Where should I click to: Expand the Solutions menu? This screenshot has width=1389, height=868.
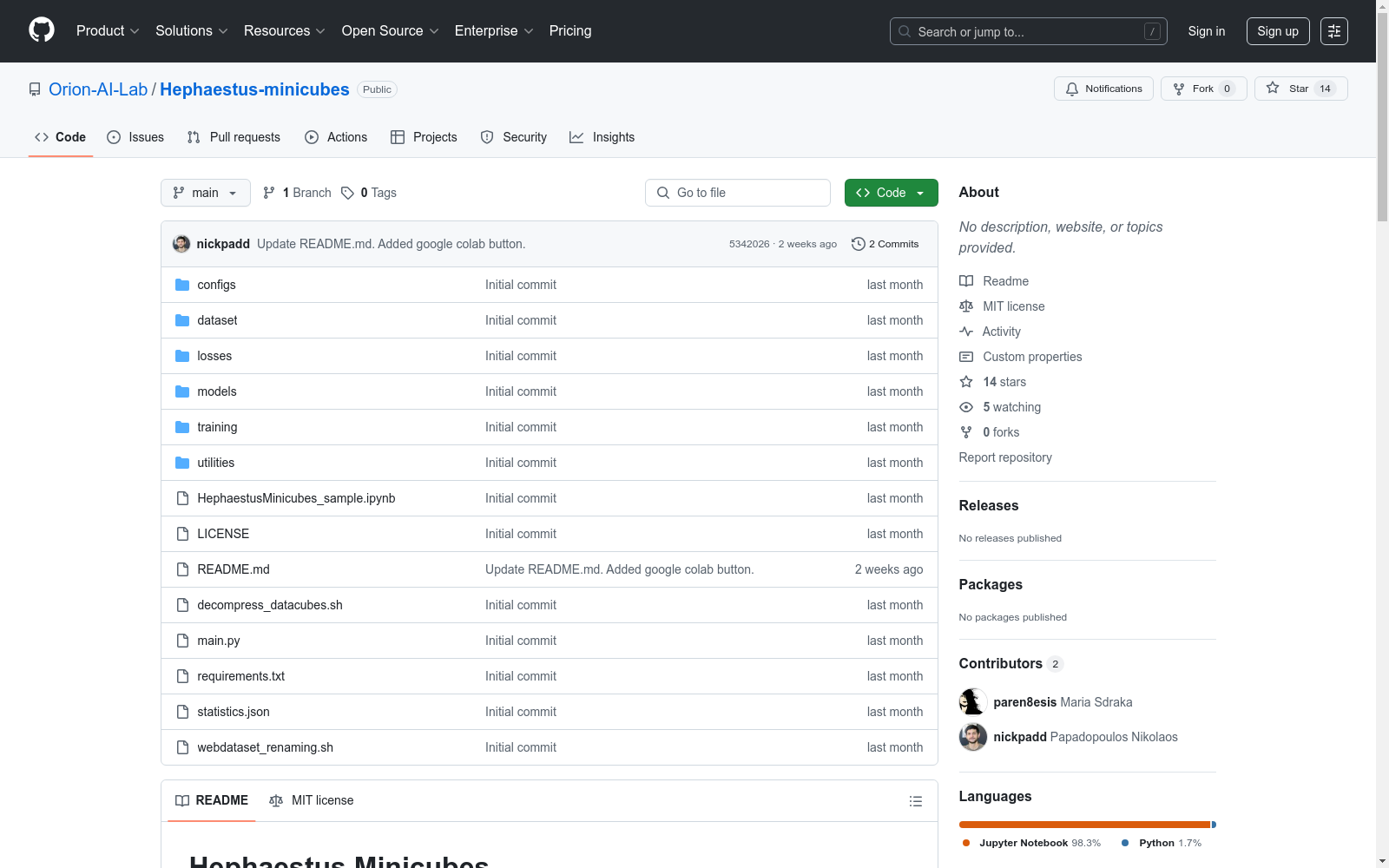coord(191,31)
